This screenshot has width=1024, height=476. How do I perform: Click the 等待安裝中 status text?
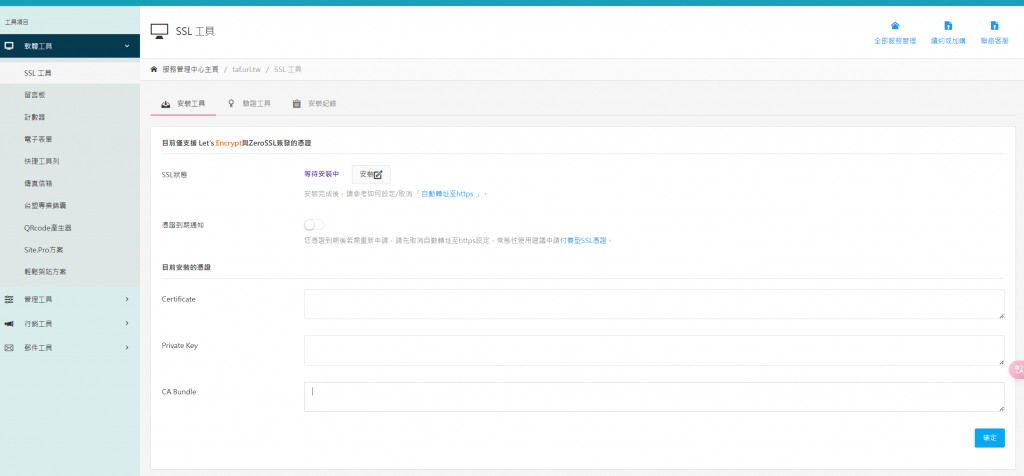pyautogui.click(x=321, y=174)
